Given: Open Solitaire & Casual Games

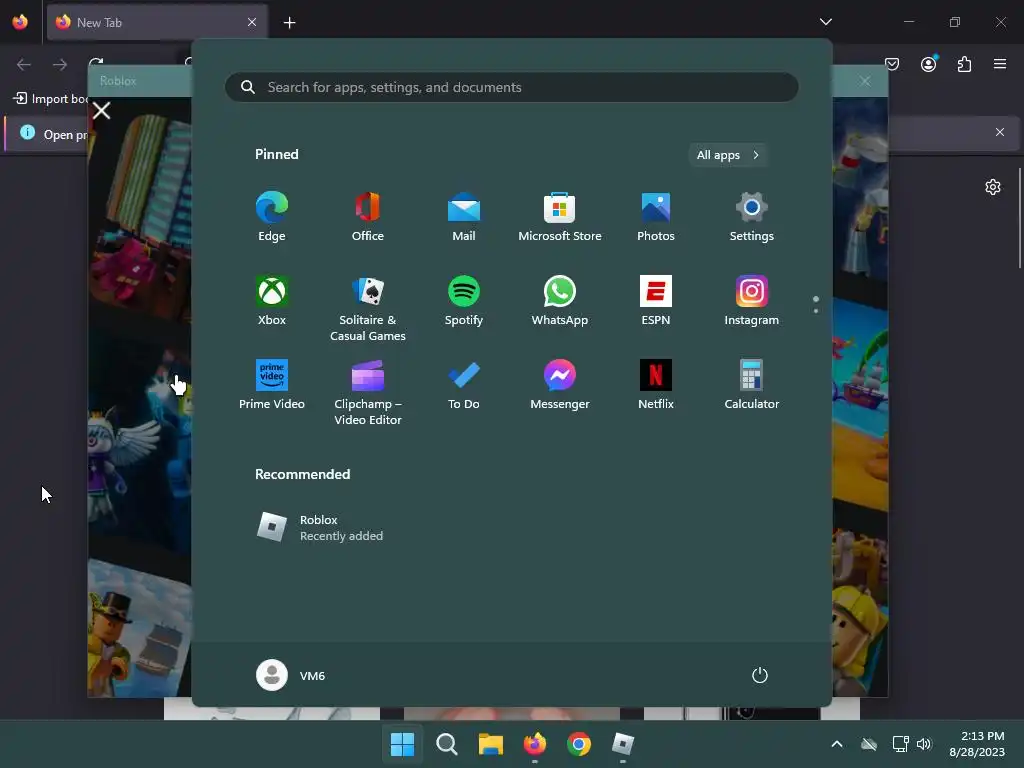Looking at the screenshot, I should pyautogui.click(x=368, y=309).
